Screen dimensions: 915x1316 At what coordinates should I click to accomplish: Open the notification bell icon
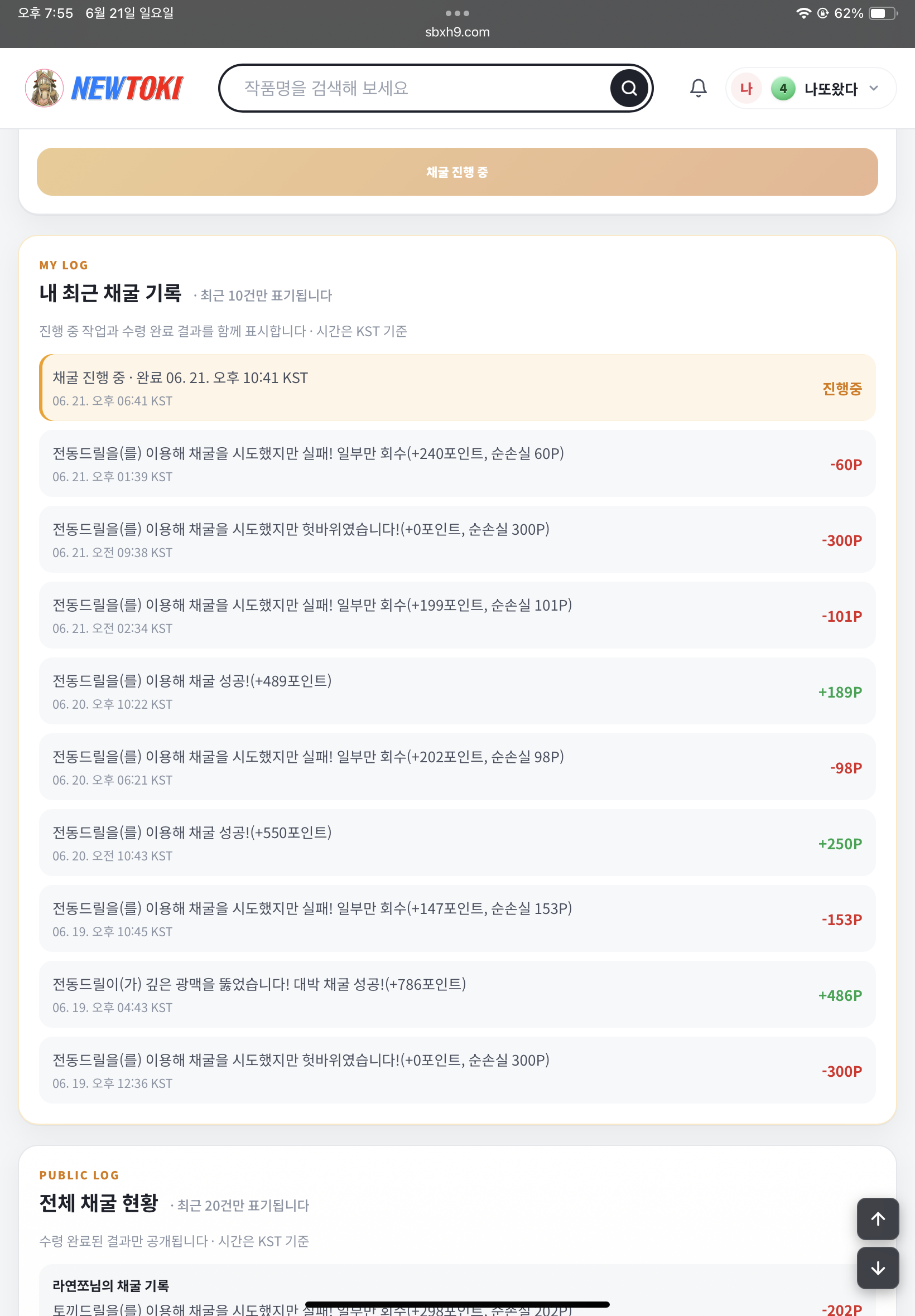(x=698, y=88)
